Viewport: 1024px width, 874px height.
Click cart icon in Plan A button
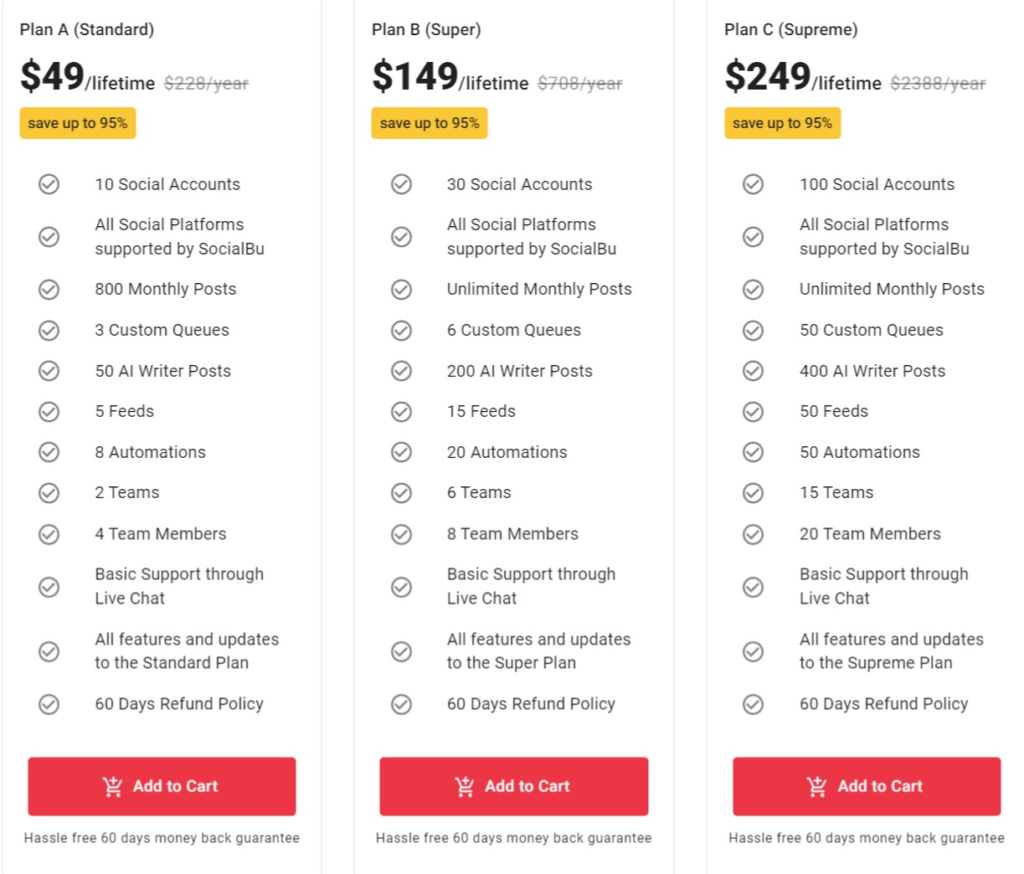click(112, 786)
